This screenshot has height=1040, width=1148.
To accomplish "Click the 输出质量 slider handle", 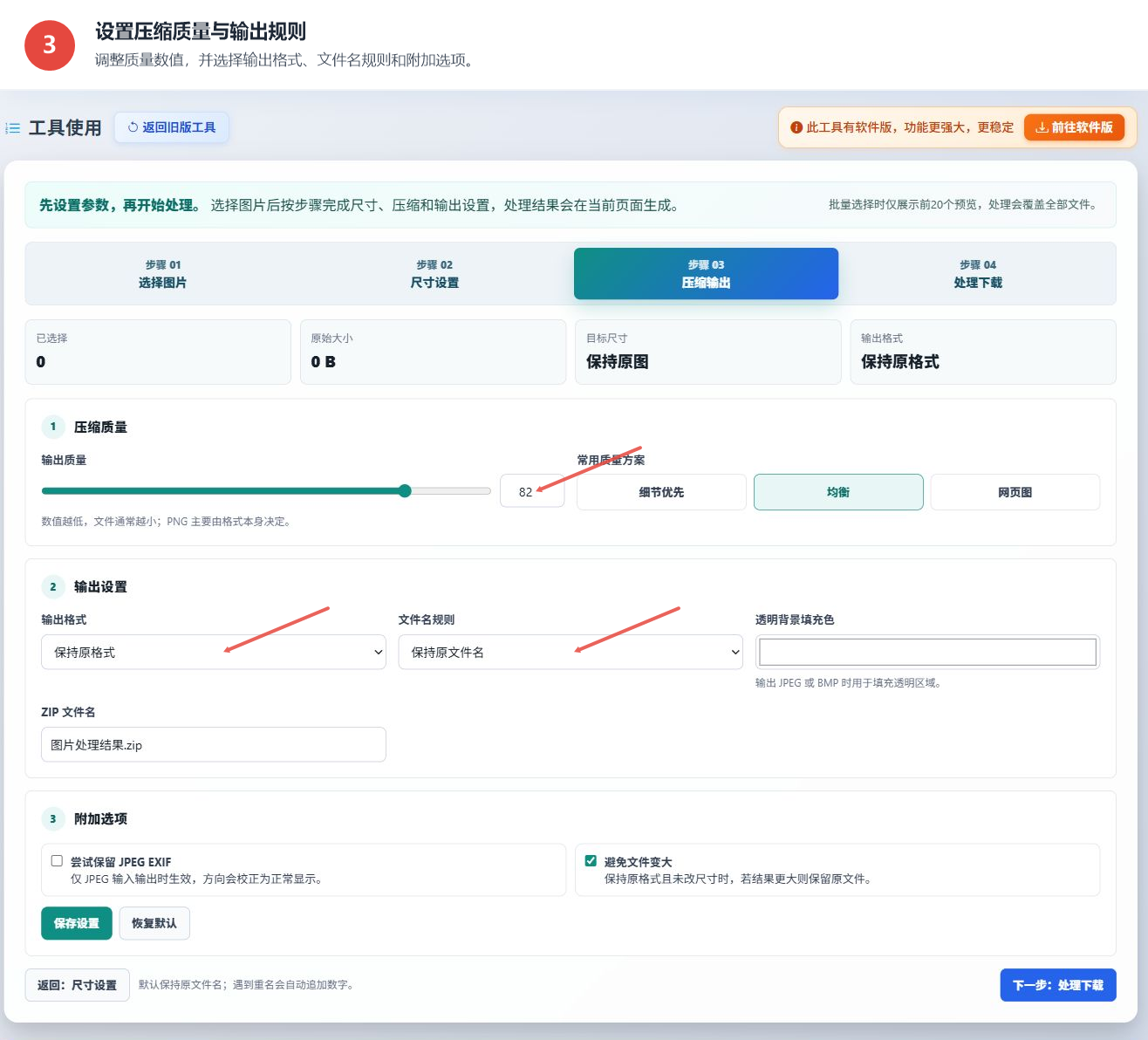I will (x=405, y=491).
